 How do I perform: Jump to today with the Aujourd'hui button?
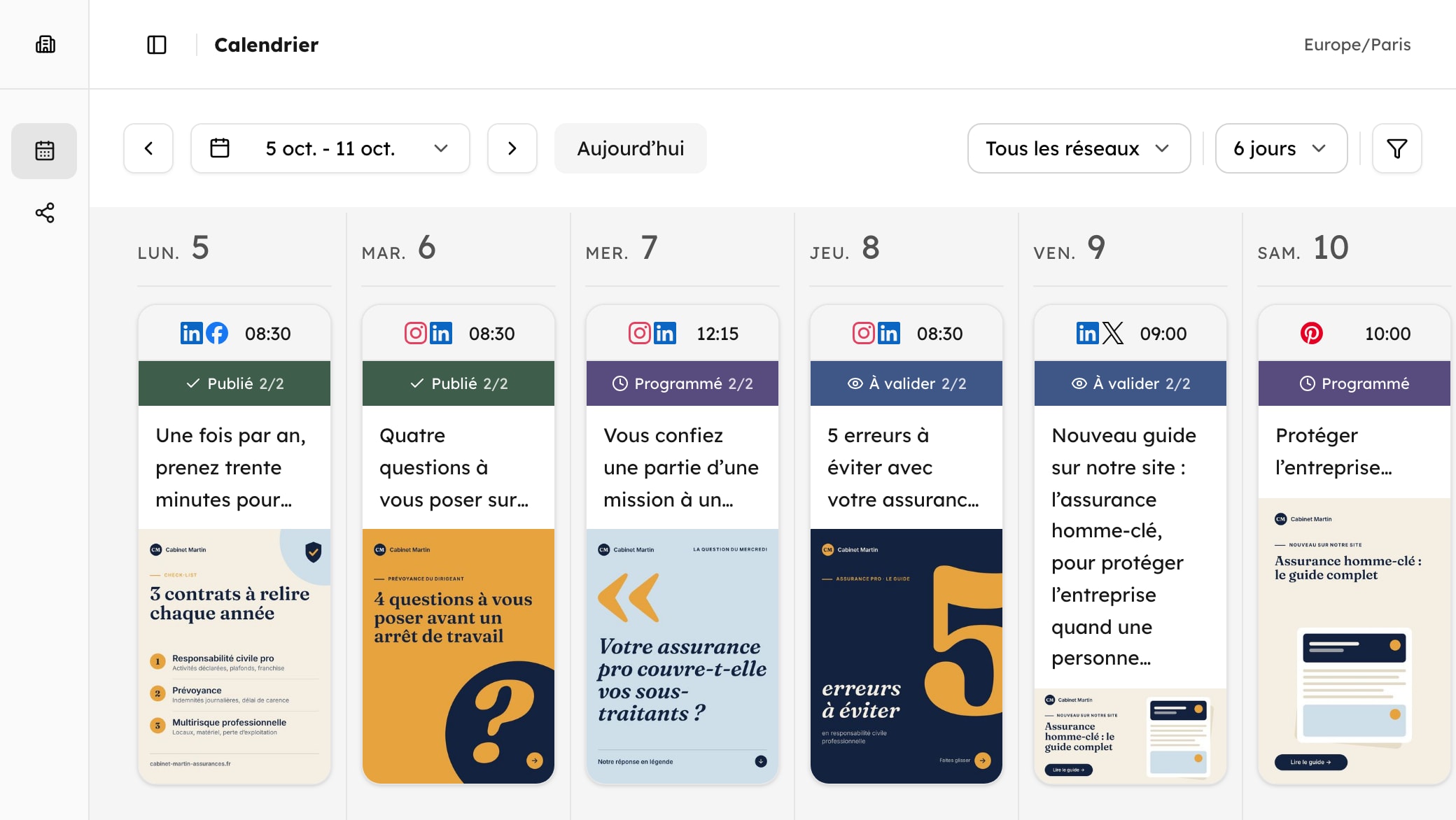coord(631,148)
